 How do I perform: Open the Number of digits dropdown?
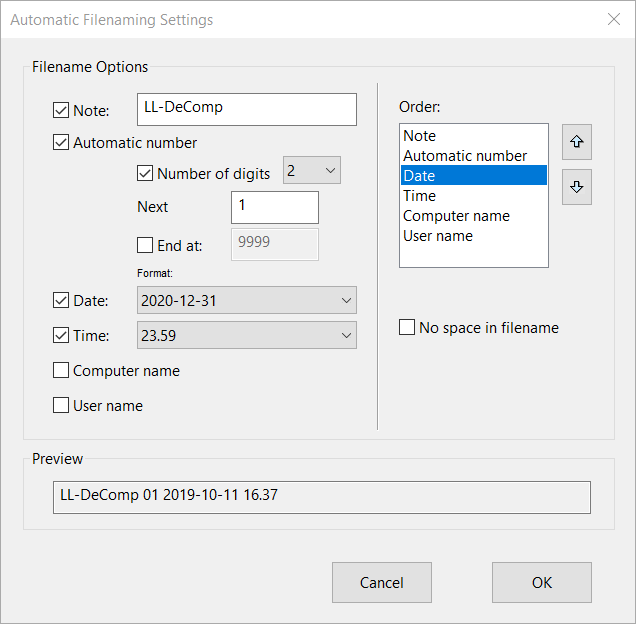[312, 171]
